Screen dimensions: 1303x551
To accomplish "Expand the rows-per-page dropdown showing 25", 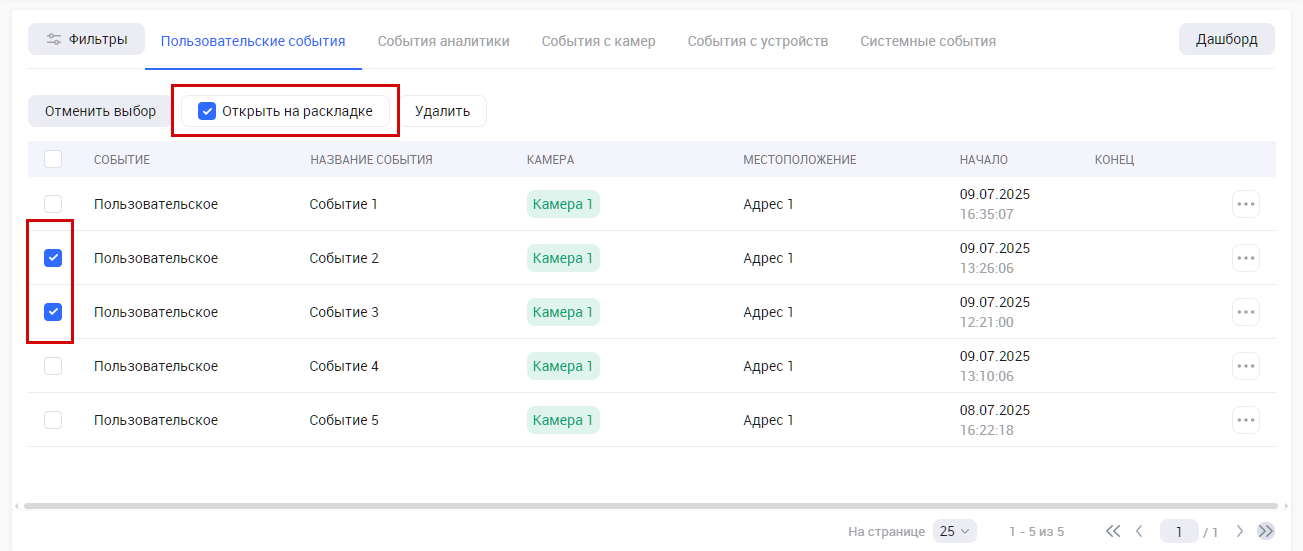I will (954, 531).
